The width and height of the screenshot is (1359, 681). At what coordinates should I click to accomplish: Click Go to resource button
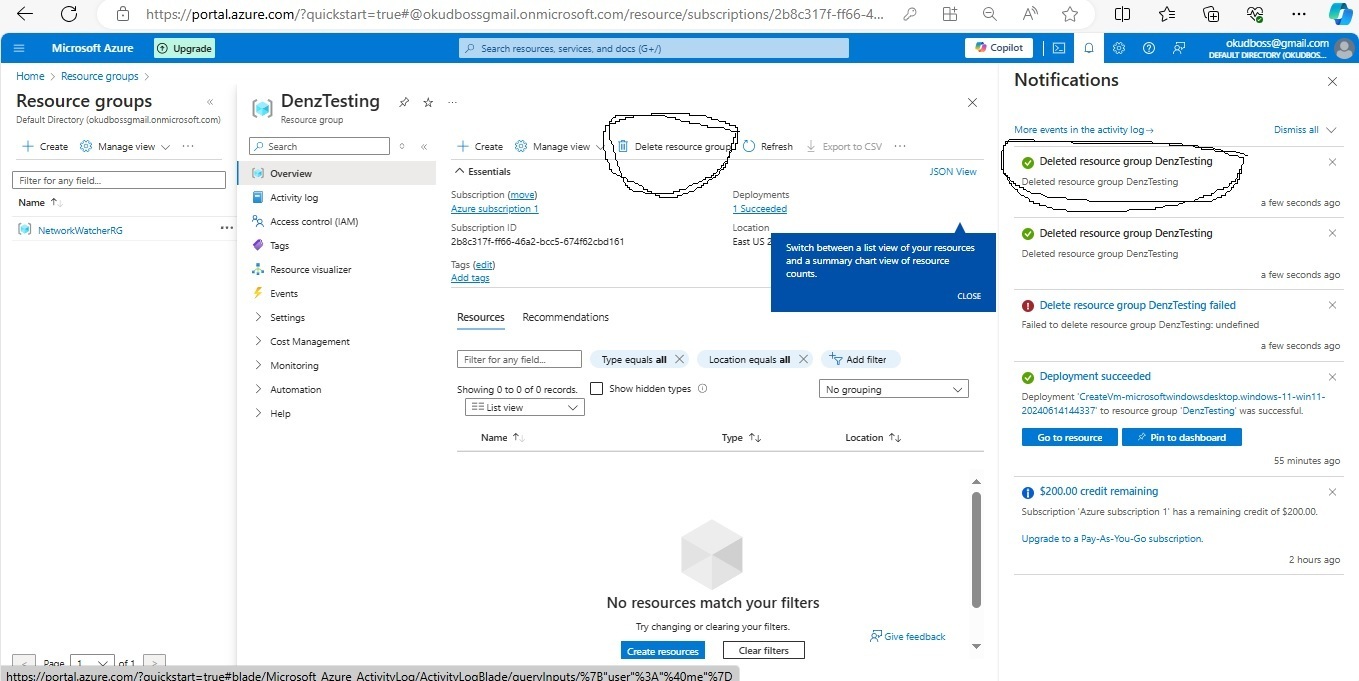1069,437
